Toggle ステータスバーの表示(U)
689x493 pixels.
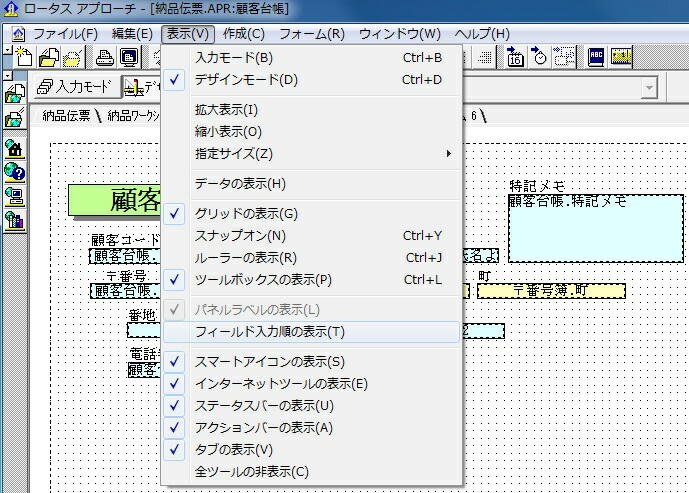(x=312, y=405)
